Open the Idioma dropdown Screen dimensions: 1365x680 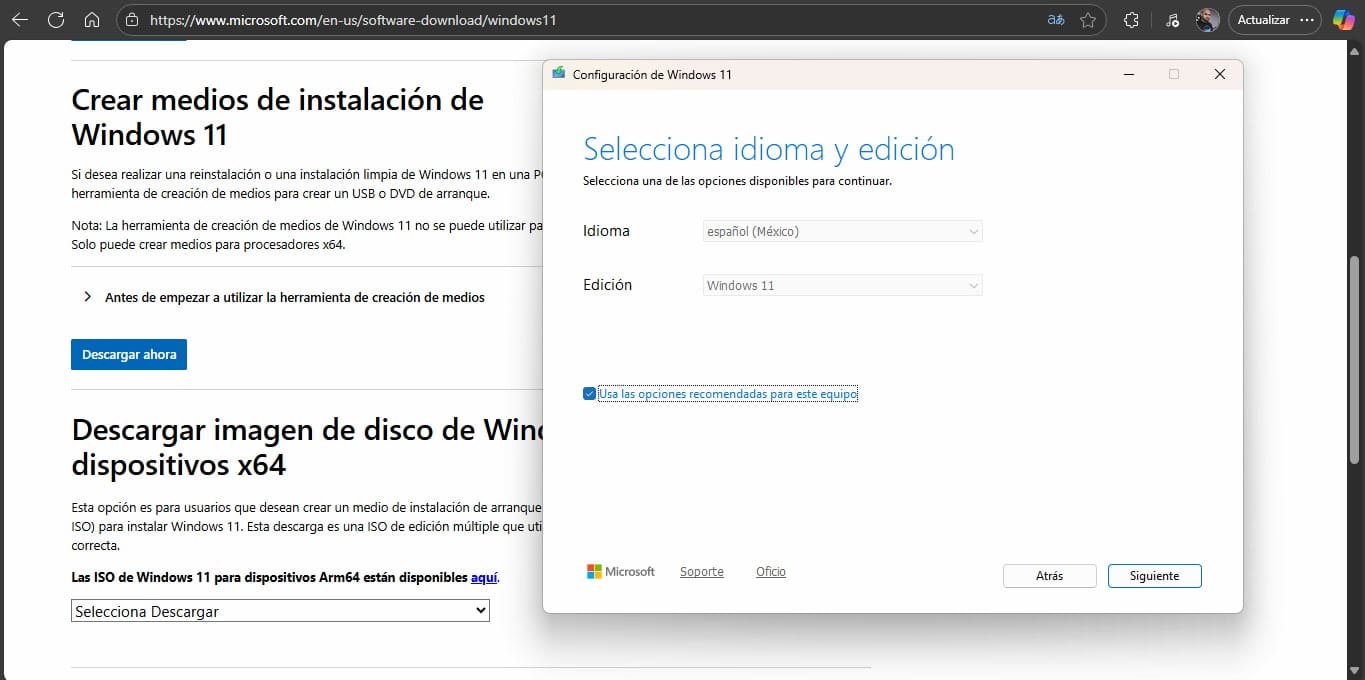click(843, 231)
